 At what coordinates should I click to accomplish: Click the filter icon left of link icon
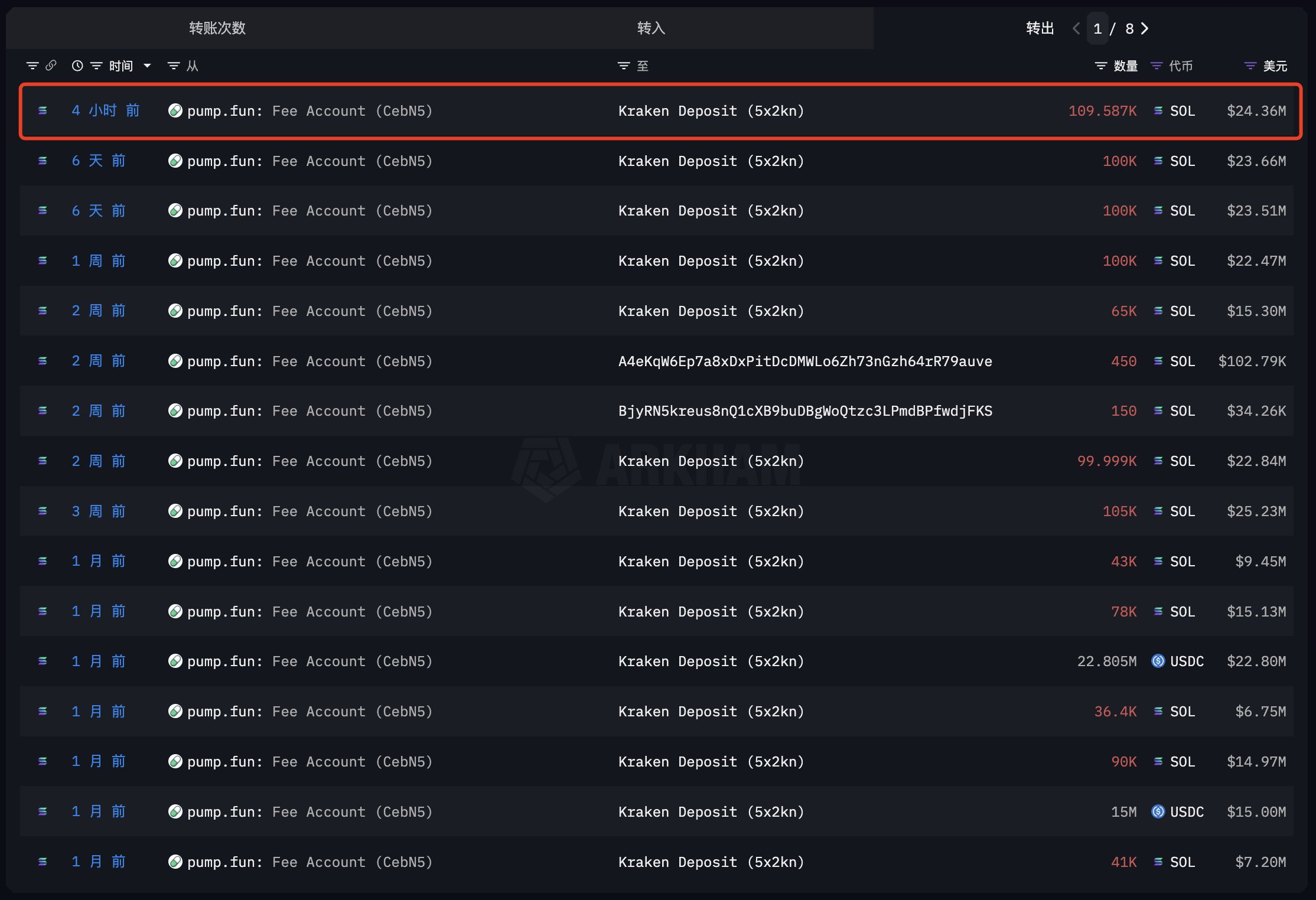click(32, 66)
